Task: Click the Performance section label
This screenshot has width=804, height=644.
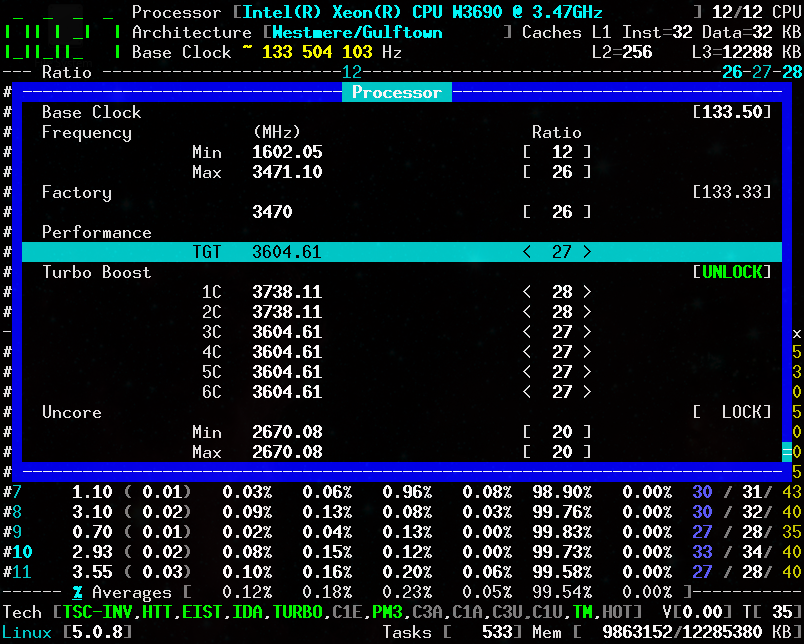Action: tap(97, 232)
